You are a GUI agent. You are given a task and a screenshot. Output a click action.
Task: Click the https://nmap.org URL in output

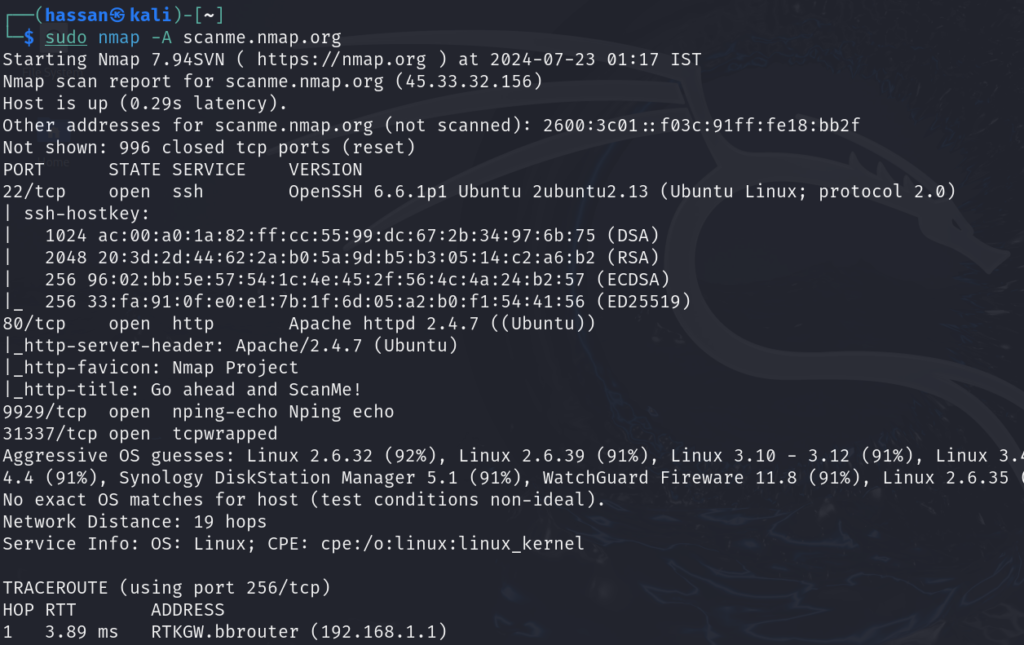click(341, 59)
